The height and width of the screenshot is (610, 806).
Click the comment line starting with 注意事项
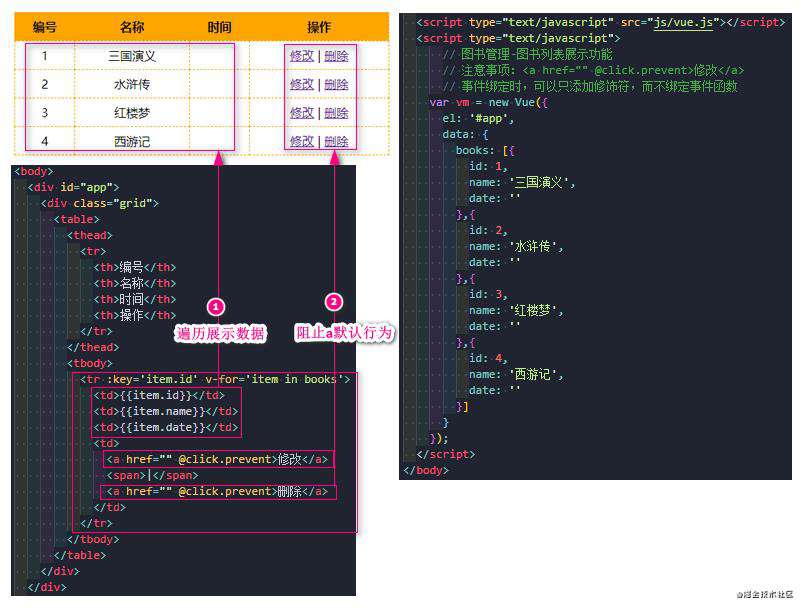click(x=593, y=70)
